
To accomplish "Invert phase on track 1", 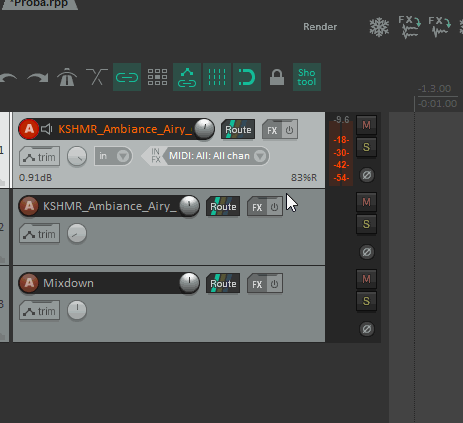I will [x=367, y=175].
